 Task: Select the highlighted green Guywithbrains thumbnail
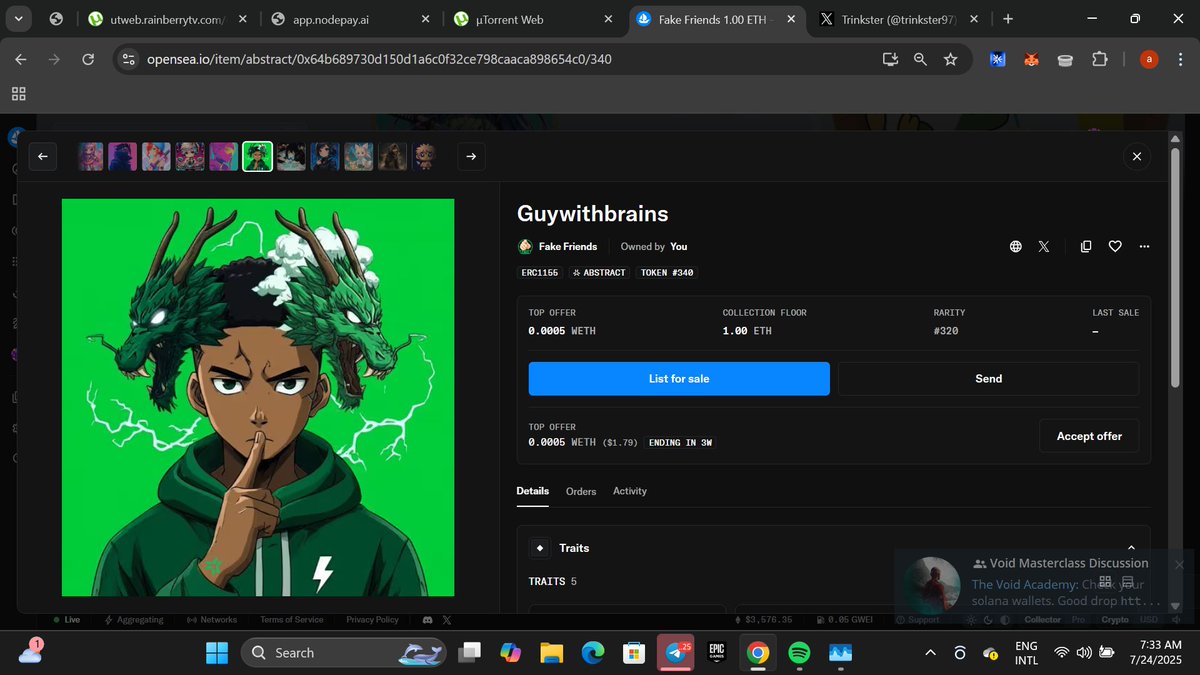pyautogui.click(x=258, y=156)
